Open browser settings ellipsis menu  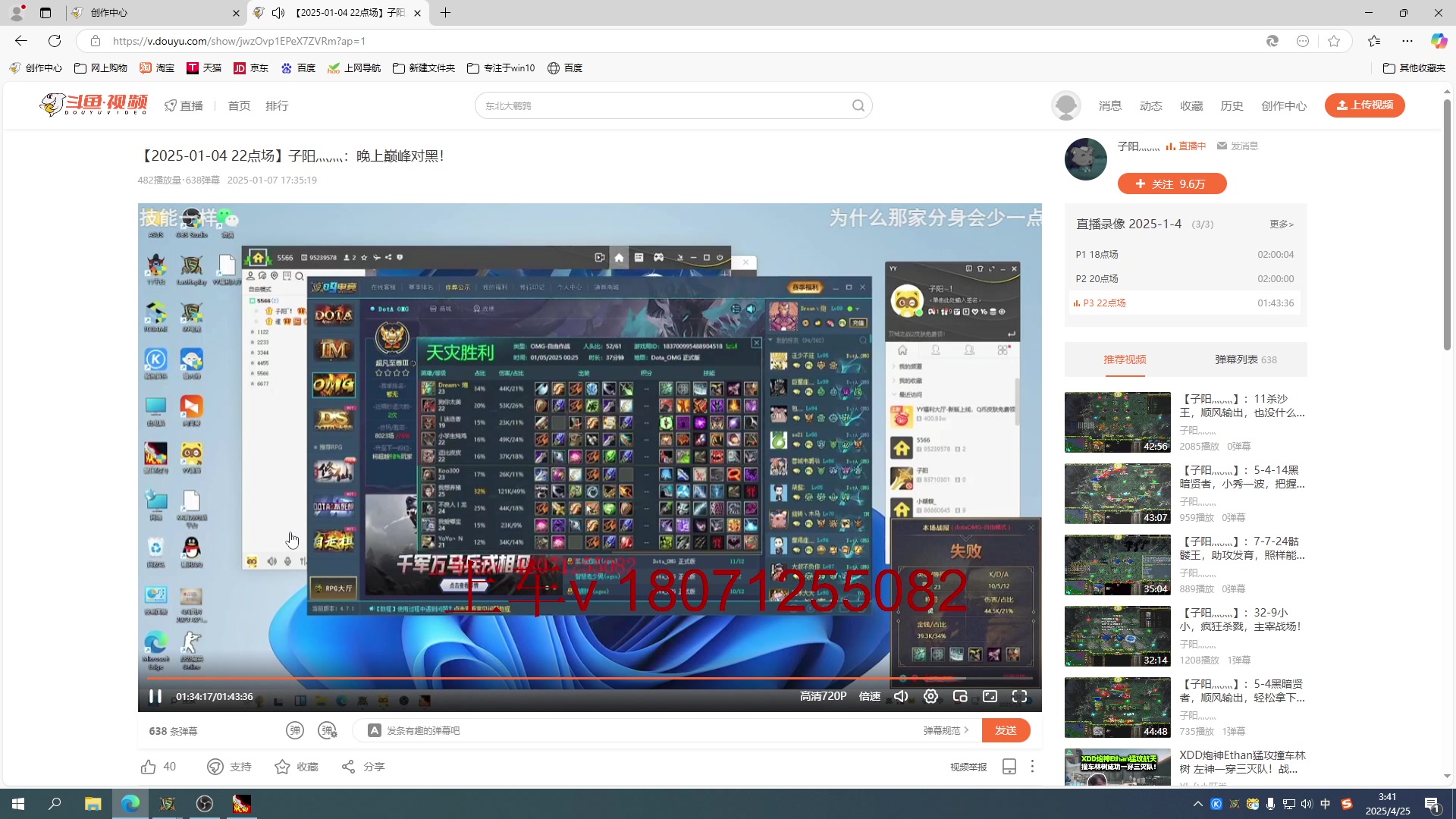pos(1407,41)
